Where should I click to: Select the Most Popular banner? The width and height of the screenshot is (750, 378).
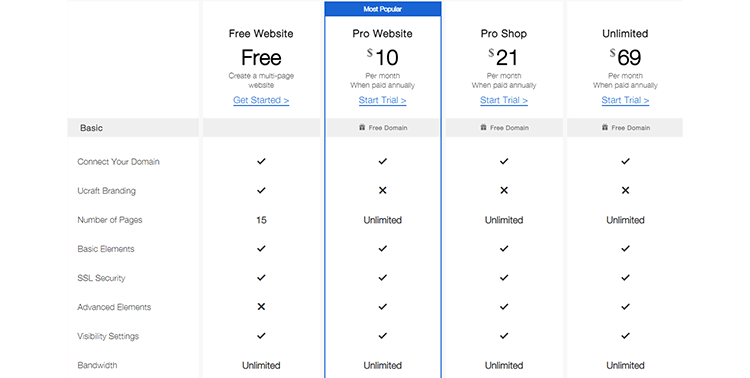coord(383,9)
